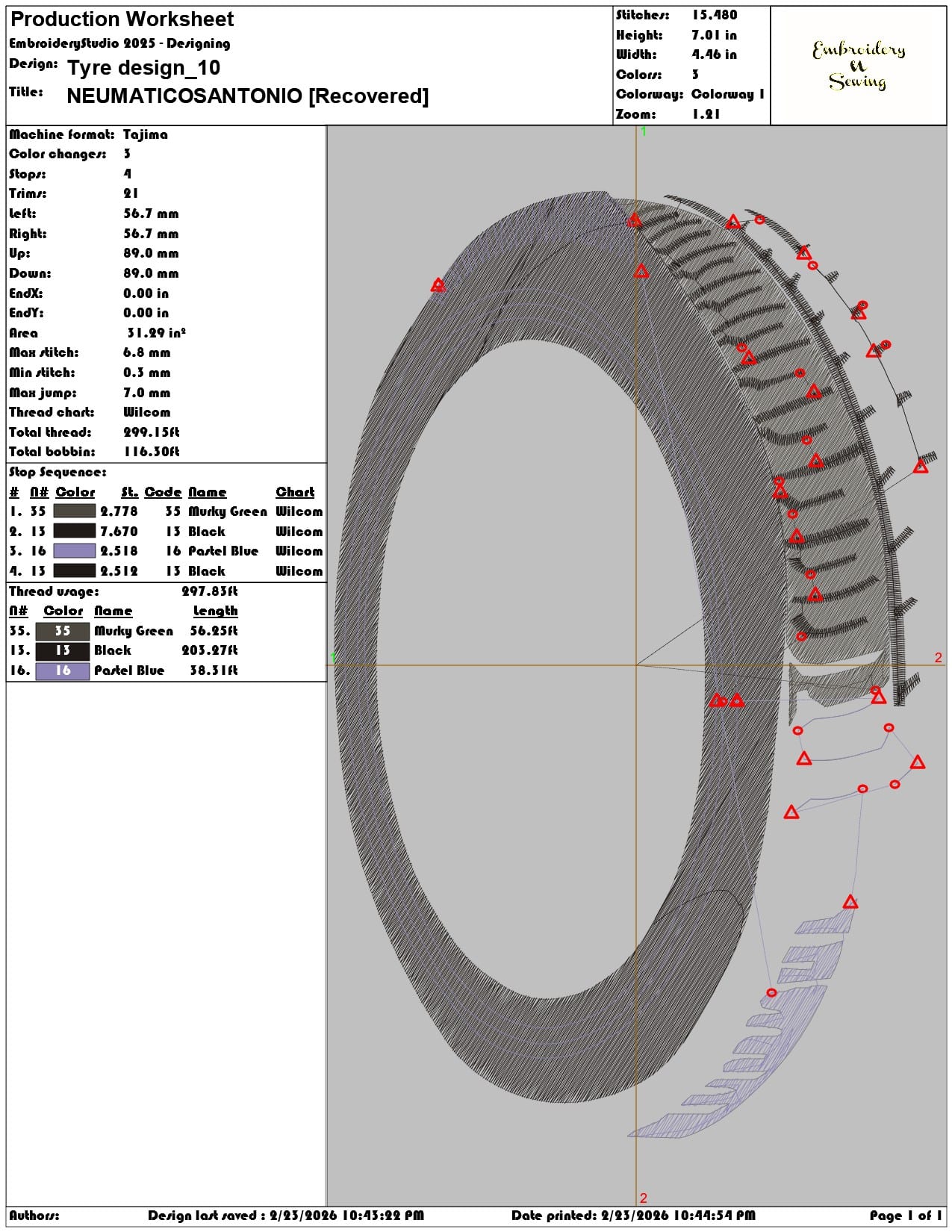Image resolution: width=952 pixels, height=1232 pixels.
Task: Click max jump value '7.0 mm'
Action: [x=147, y=393]
